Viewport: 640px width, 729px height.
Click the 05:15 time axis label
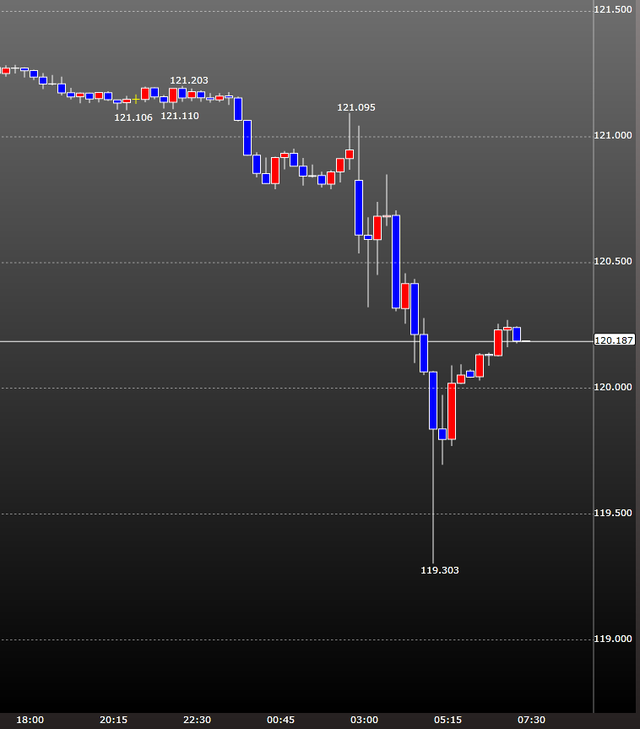click(448, 720)
